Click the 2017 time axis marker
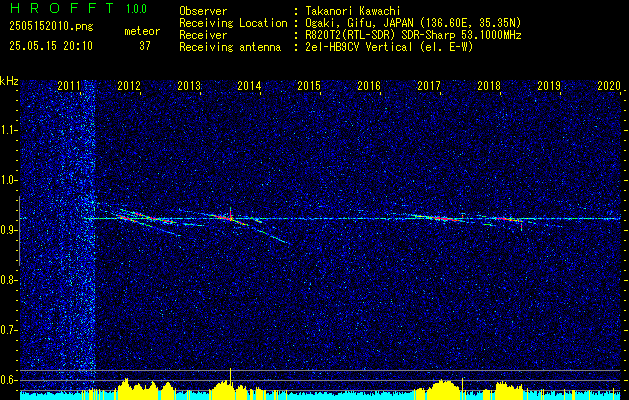 (429, 86)
